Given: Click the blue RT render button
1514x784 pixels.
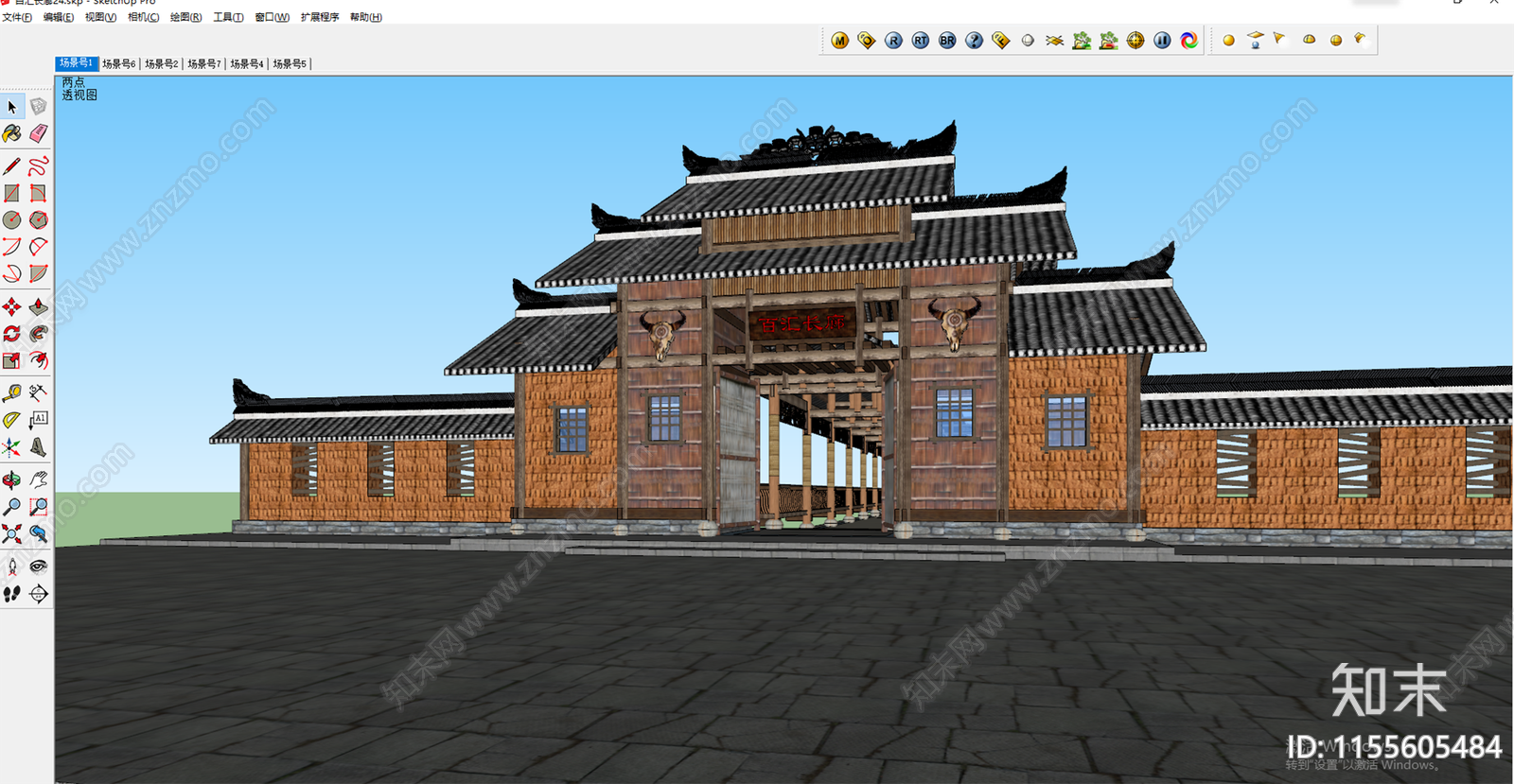Looking at the screenshot, I should coord(921,41).
